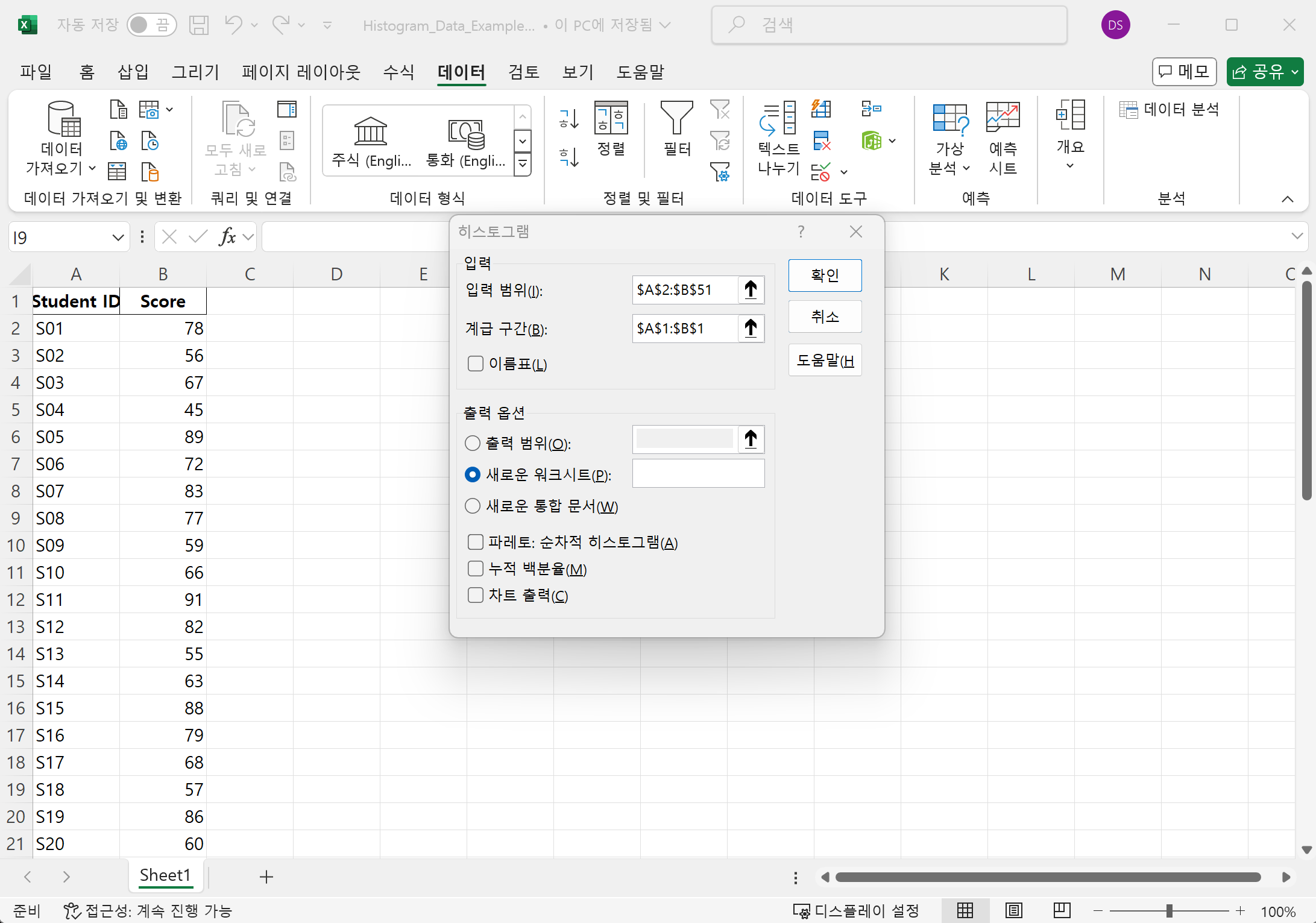Viewport: 1316px width, 923px height.
Task: Click 새로운 워크시트 name input field
Action: click(698, 473)
